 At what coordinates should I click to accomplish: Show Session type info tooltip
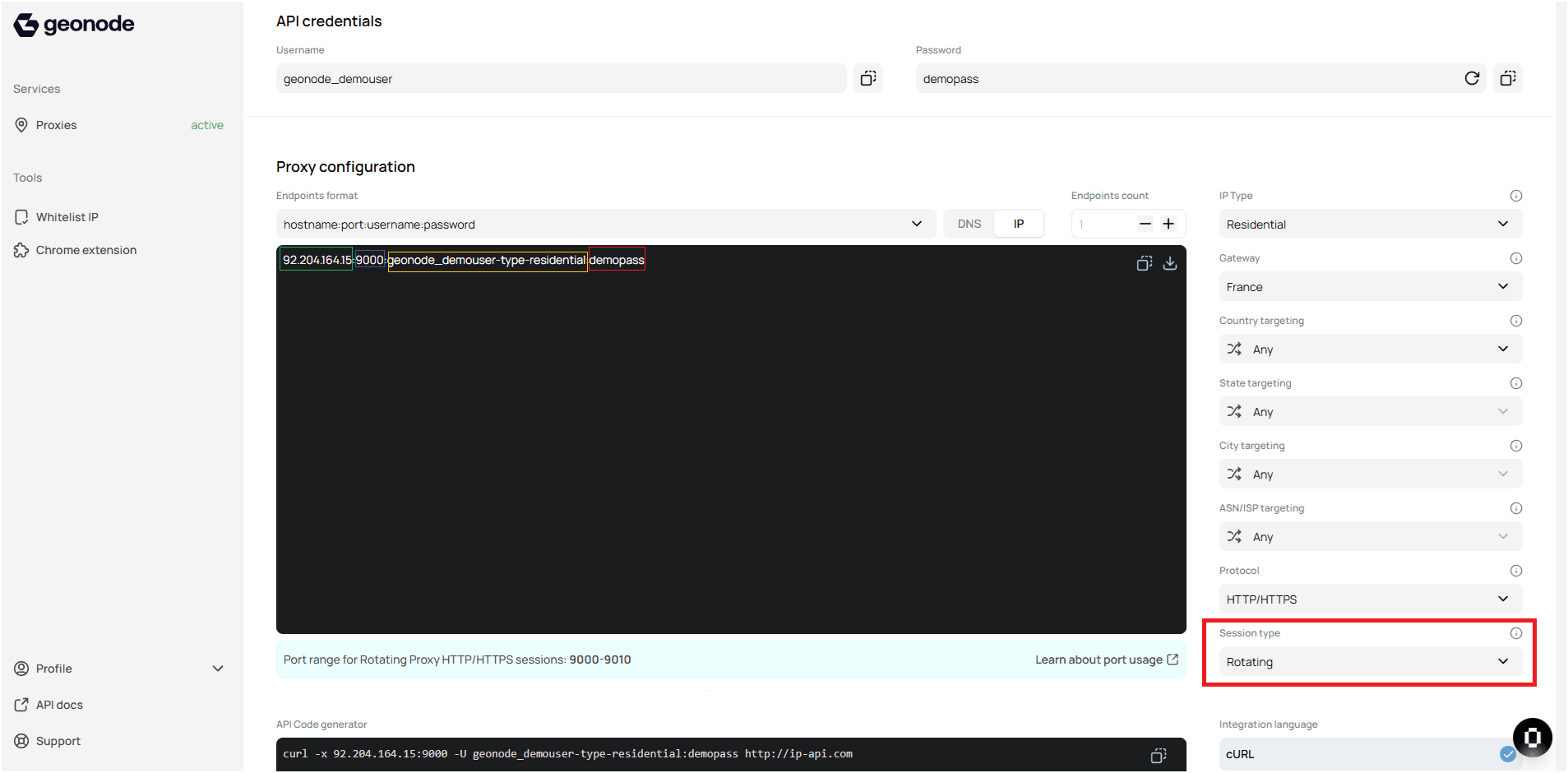(1516, 633)
